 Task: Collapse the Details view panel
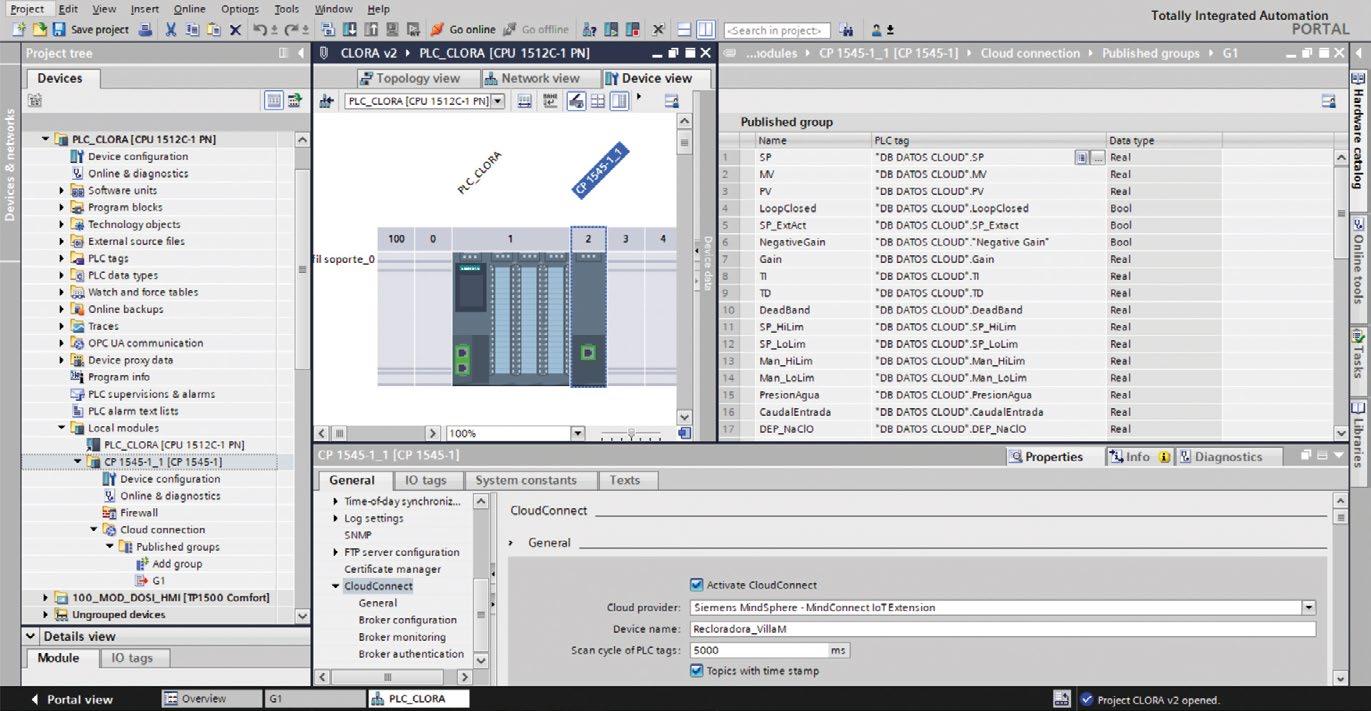click(32, 637)
